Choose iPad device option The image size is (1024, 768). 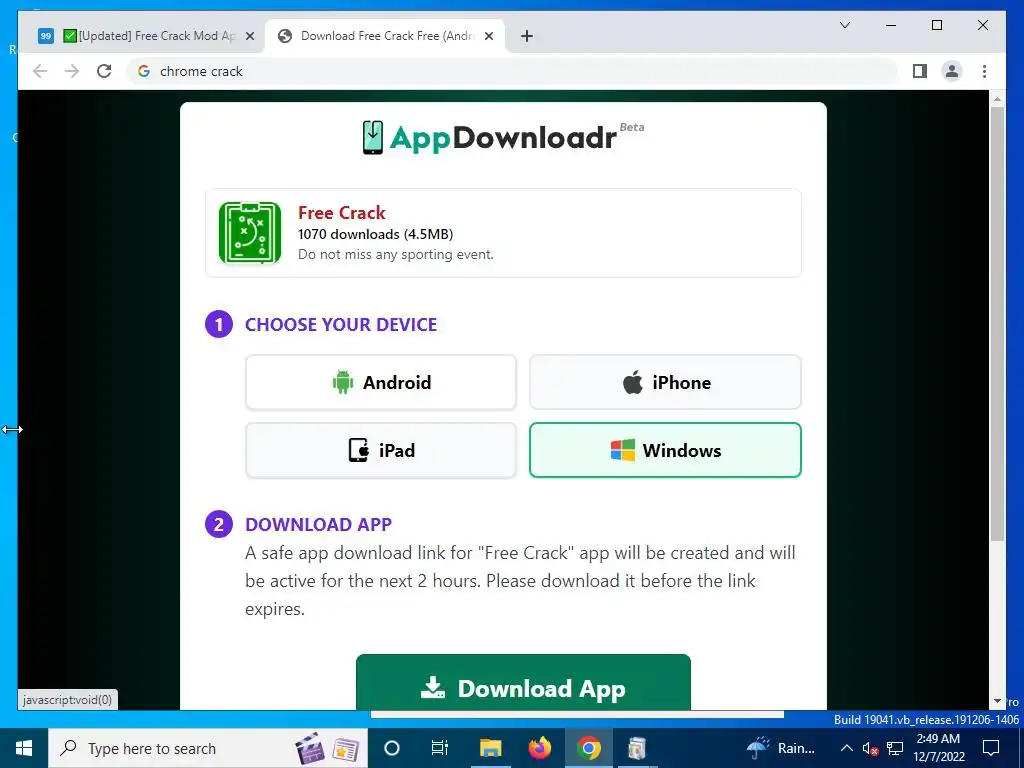tap(381, 451)
